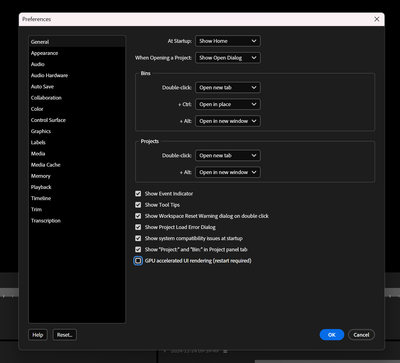Disable the Show Tool Tips checkbox
Screen dimensions: 400x363
138,205
